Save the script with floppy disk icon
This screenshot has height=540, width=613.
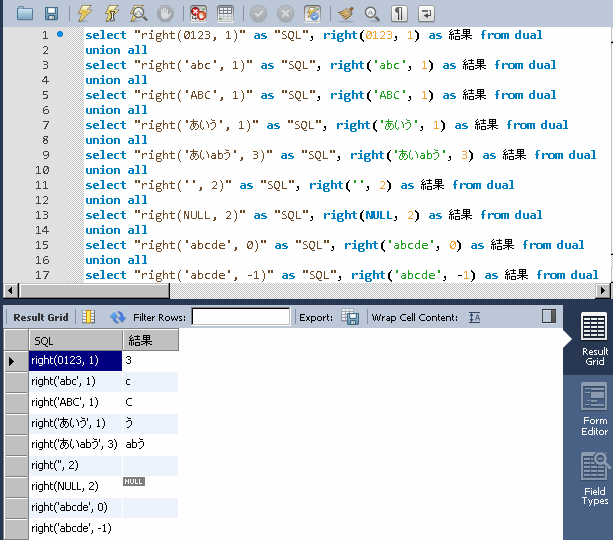(51, 14)
